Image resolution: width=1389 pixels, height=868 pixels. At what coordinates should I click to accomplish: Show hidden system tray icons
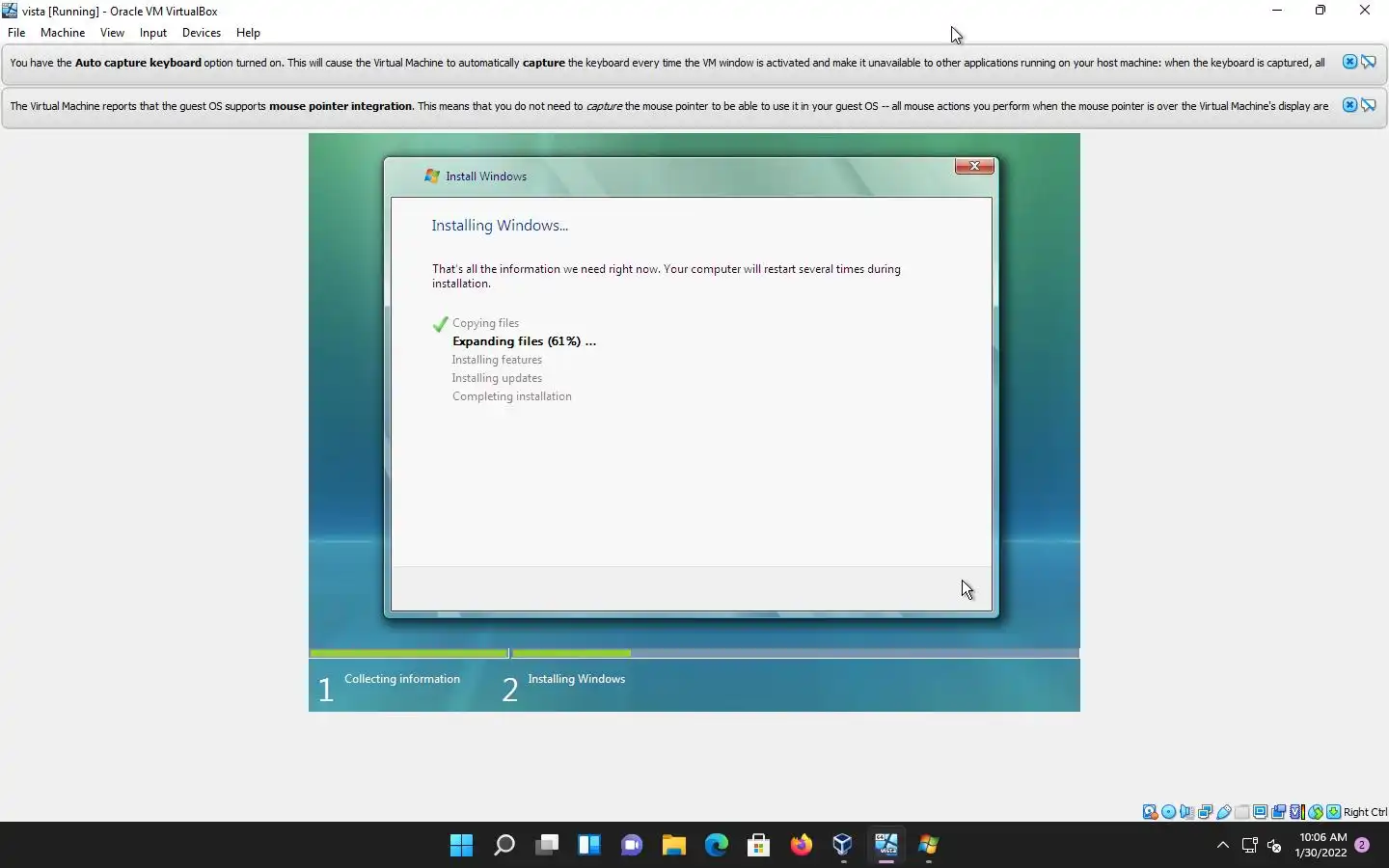1222,846
